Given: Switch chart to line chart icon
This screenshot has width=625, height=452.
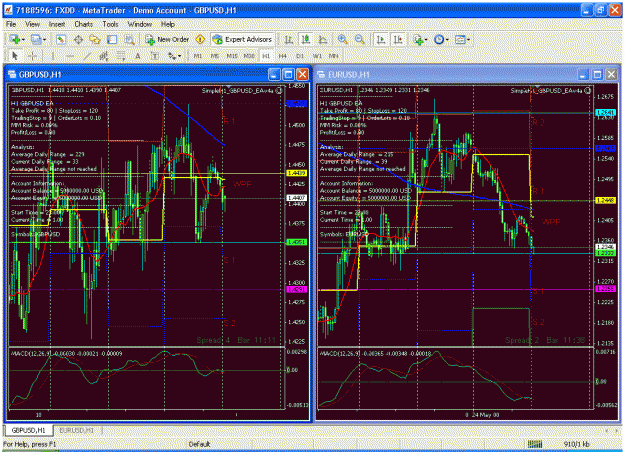Looking at the screenshot, I should 323,39.
